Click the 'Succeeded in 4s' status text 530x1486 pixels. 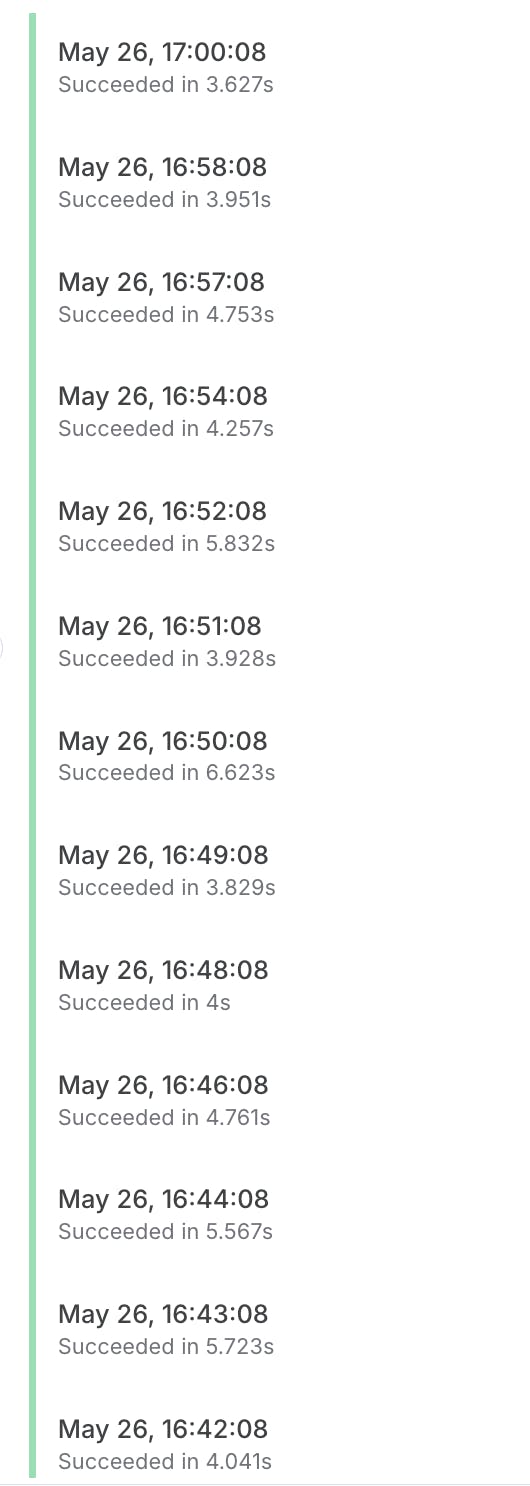(144, 1002)
